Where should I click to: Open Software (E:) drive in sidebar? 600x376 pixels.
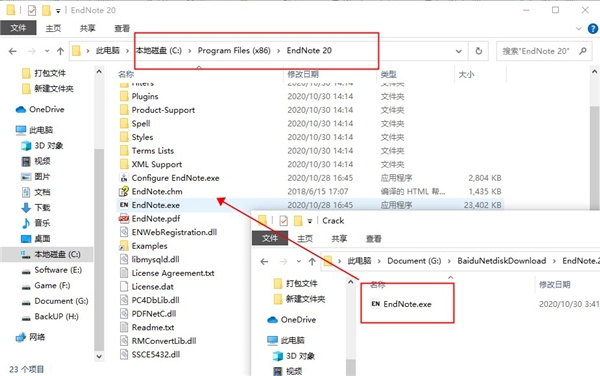pyautogui.click(x=58, y=270)
